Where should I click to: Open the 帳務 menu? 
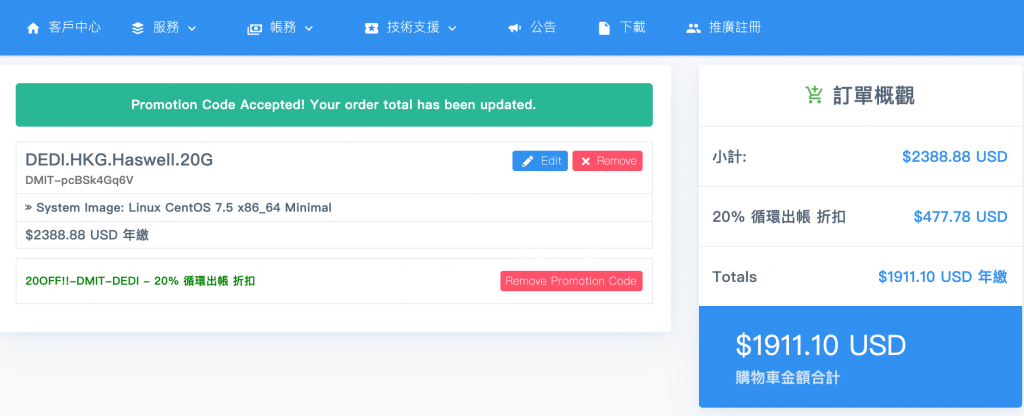click(x=281, y=28)
